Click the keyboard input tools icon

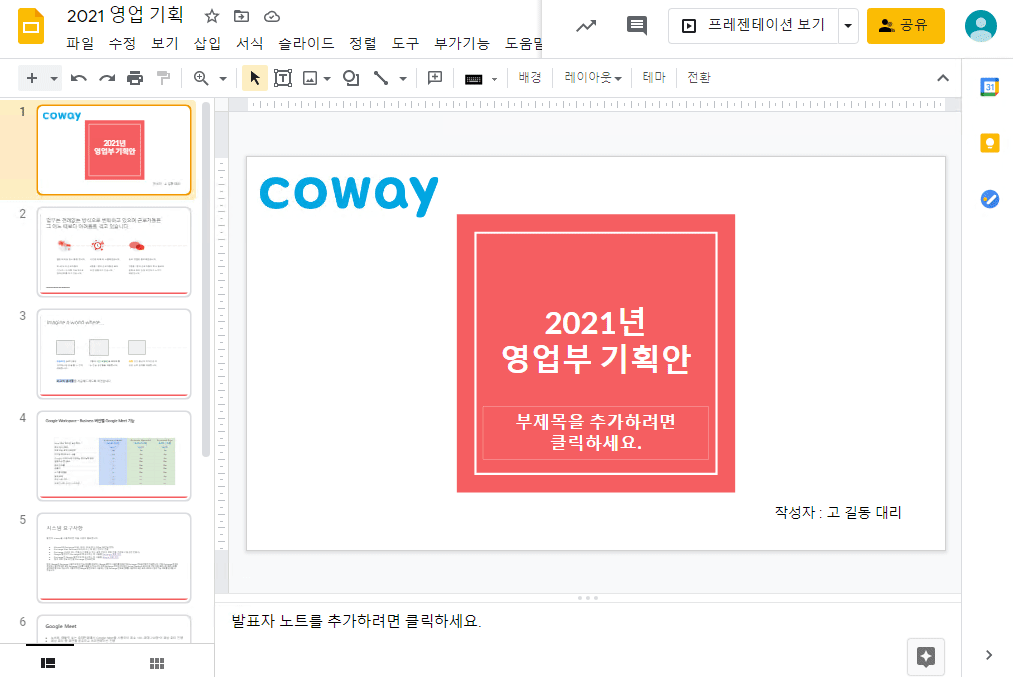click(x=474, y=79)
